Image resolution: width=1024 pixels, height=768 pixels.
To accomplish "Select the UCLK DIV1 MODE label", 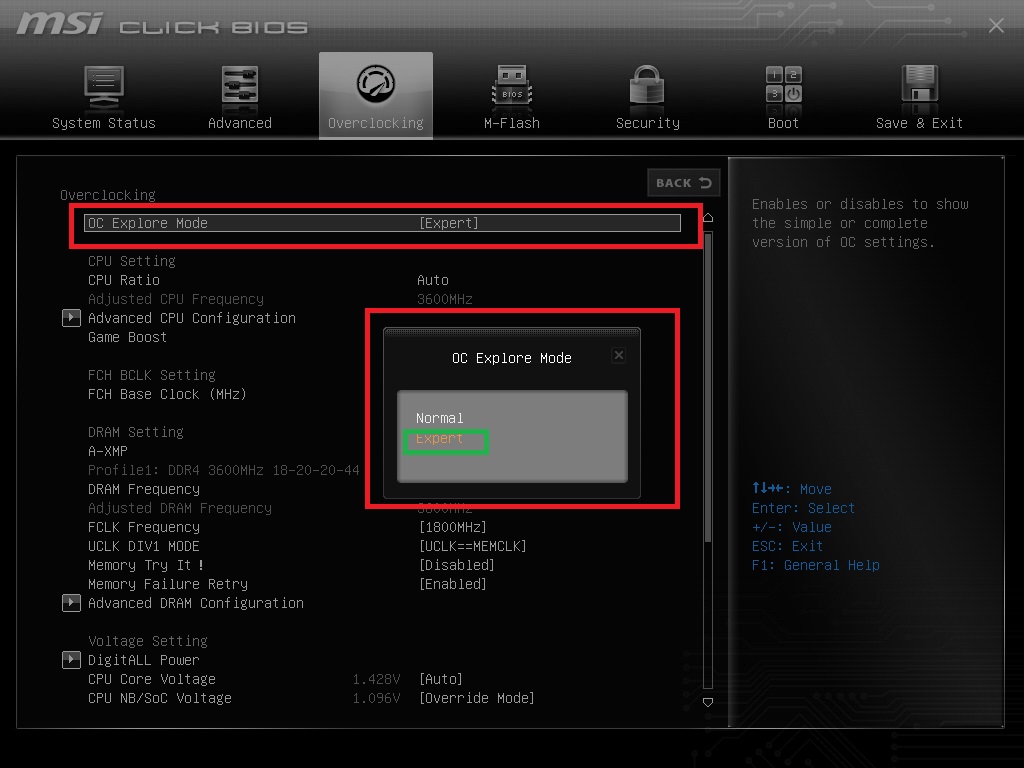I will [x=144, y=546].
